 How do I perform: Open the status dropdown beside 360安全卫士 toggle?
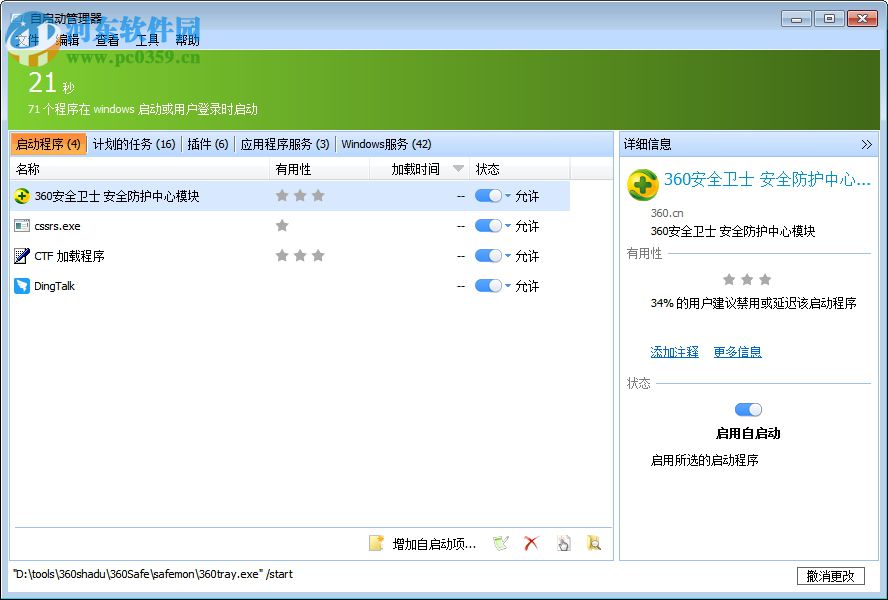click(509, 196)
